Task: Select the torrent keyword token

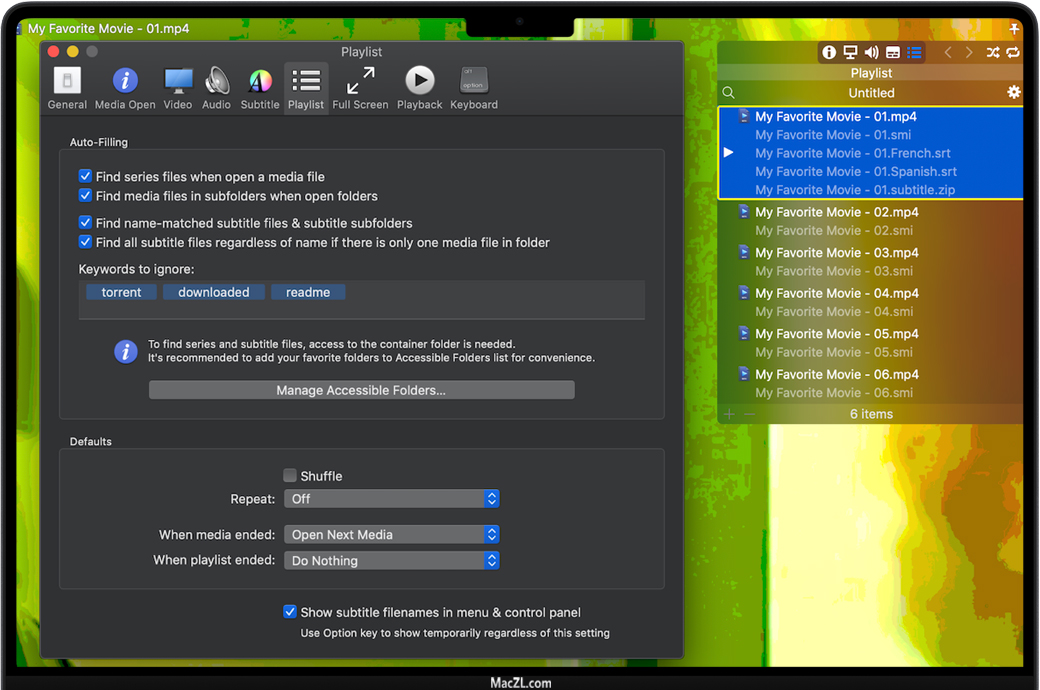Action: click(x=121, y=292)
